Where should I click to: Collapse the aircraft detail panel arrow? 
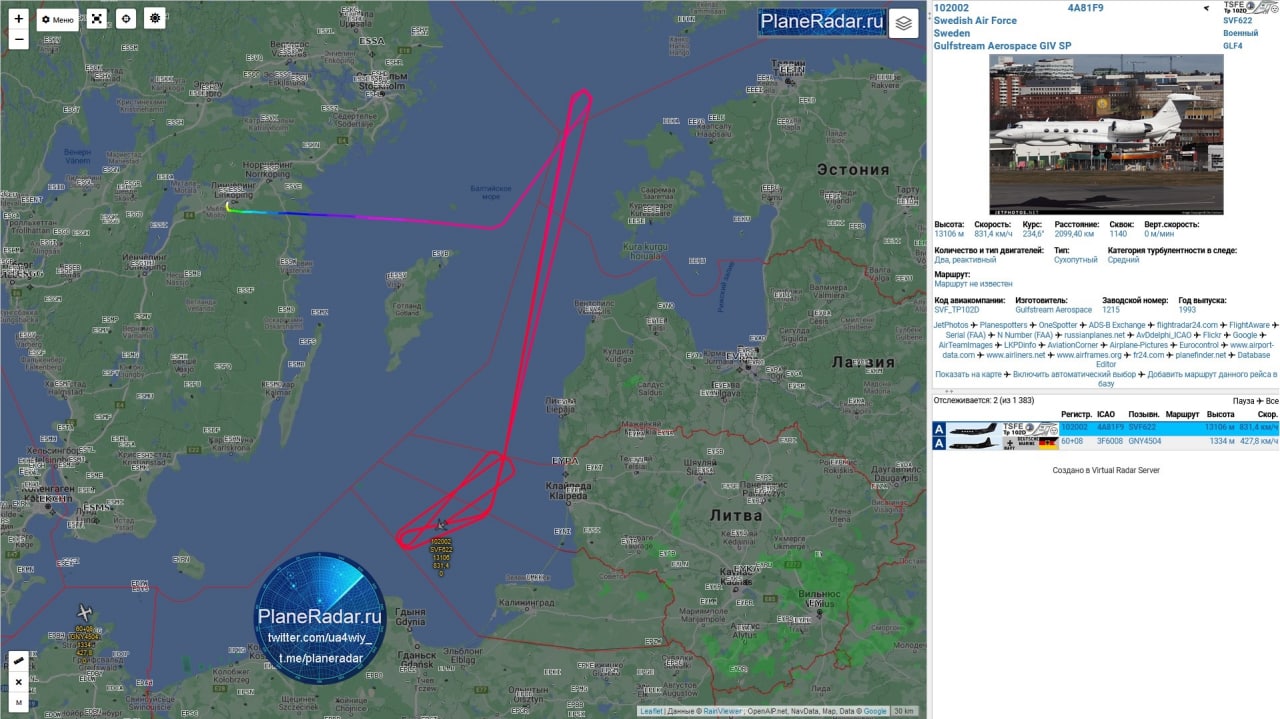(x=1205, y=8)
